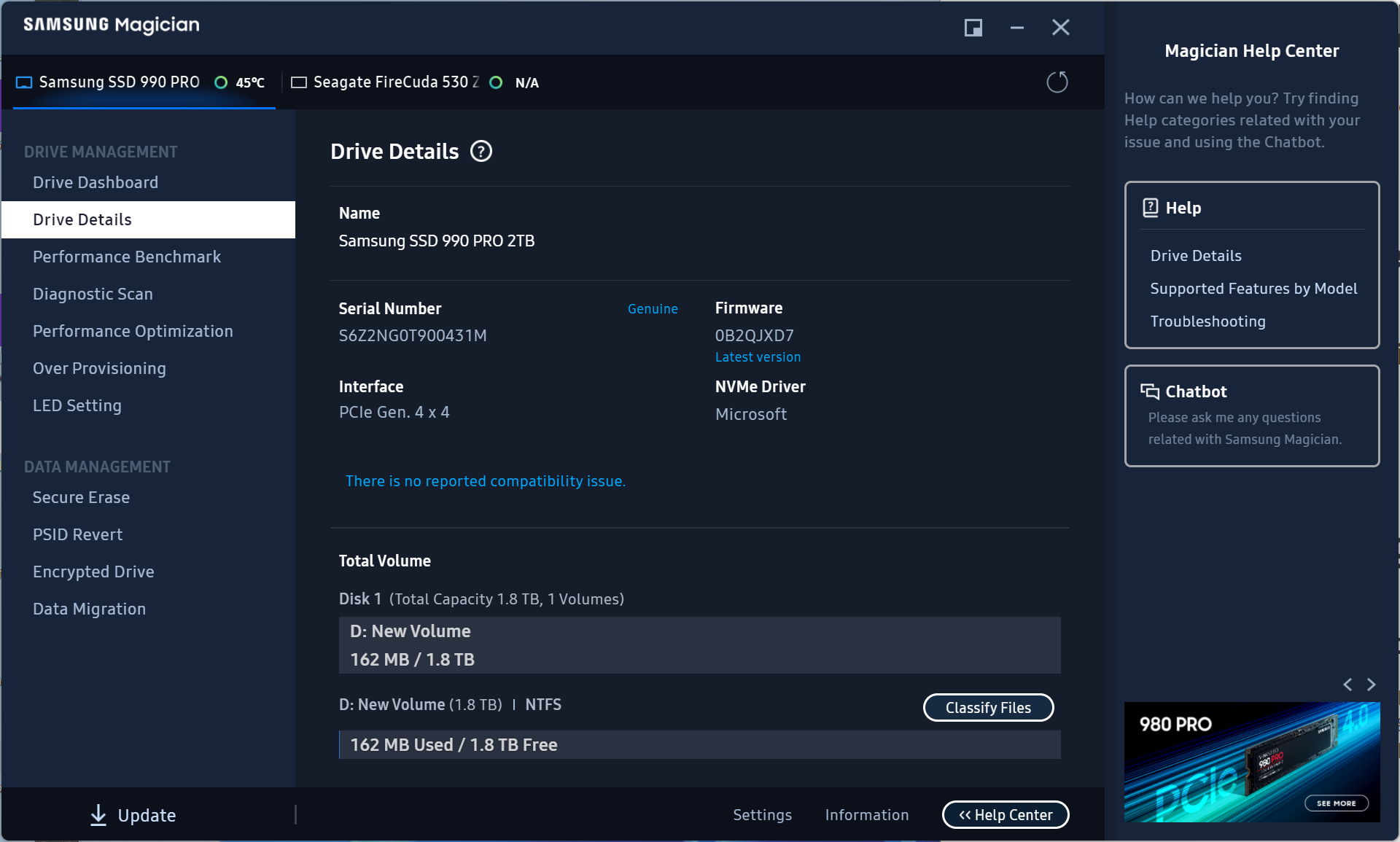Select the D: New Volume block

click(699, 645)
